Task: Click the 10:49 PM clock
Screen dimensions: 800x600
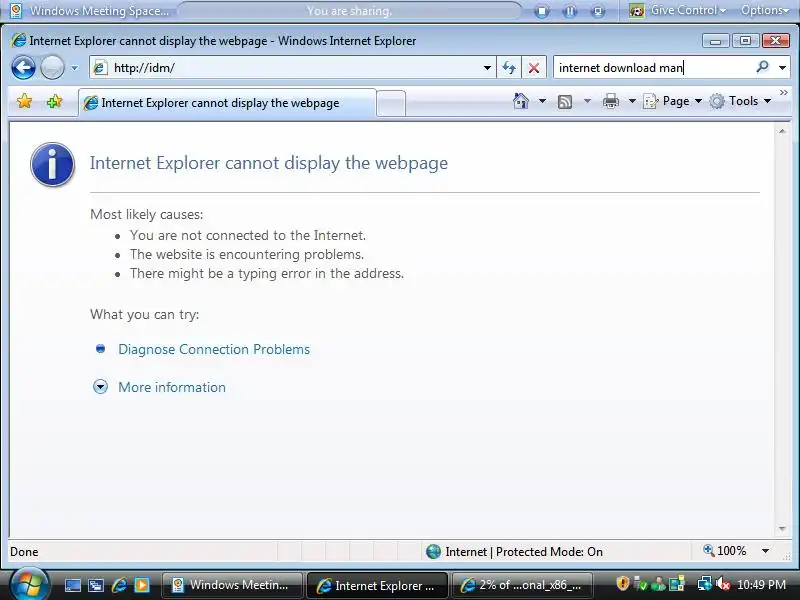Action: pos(761,585)
